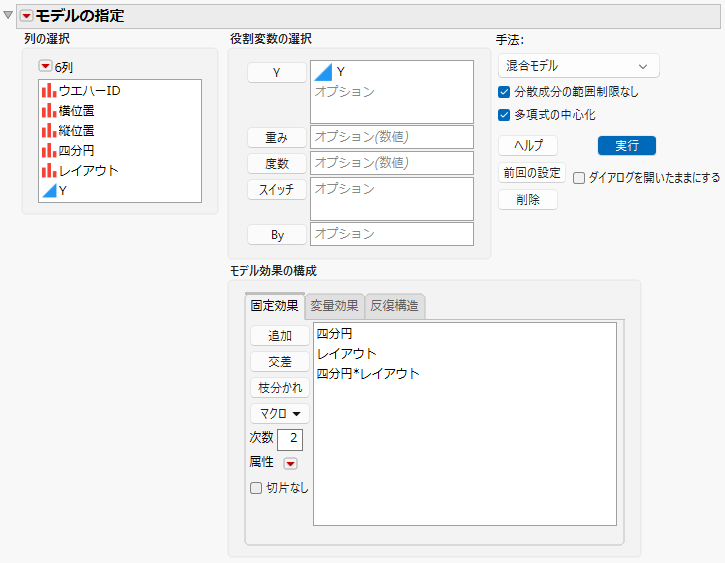Click the 枝分かれ button
725x563 pixels.
(280, 387)
